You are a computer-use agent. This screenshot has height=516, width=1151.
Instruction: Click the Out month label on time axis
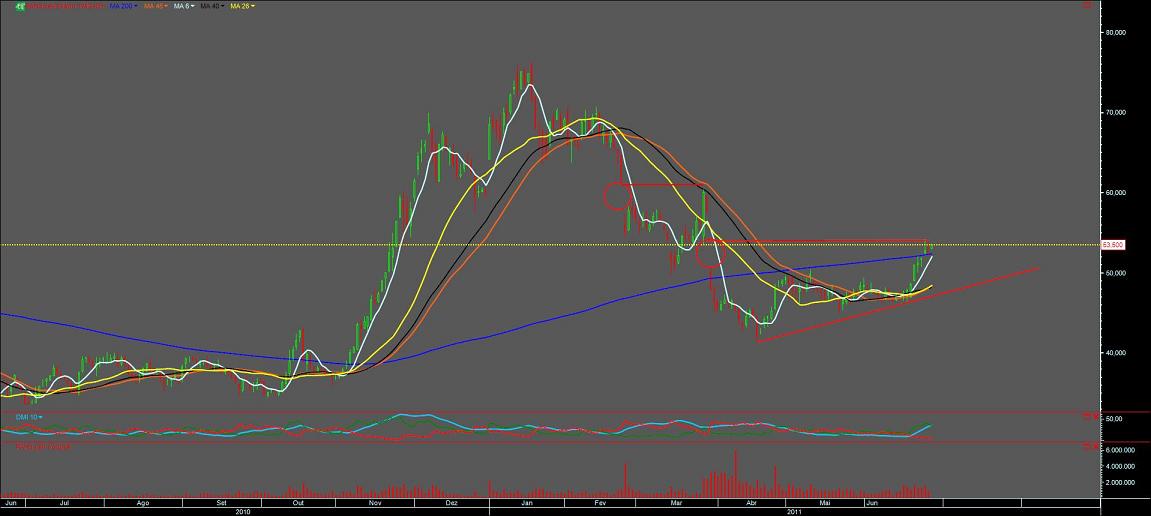tap(298, 504)
